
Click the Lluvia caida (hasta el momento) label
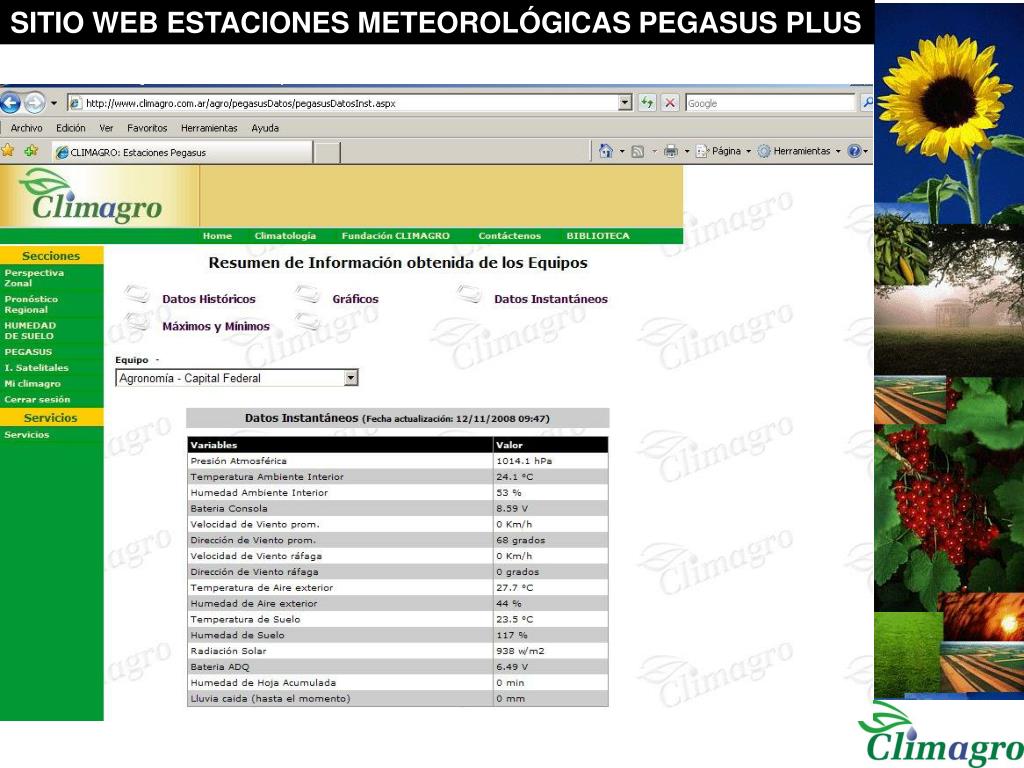click(x=270, y=698)
